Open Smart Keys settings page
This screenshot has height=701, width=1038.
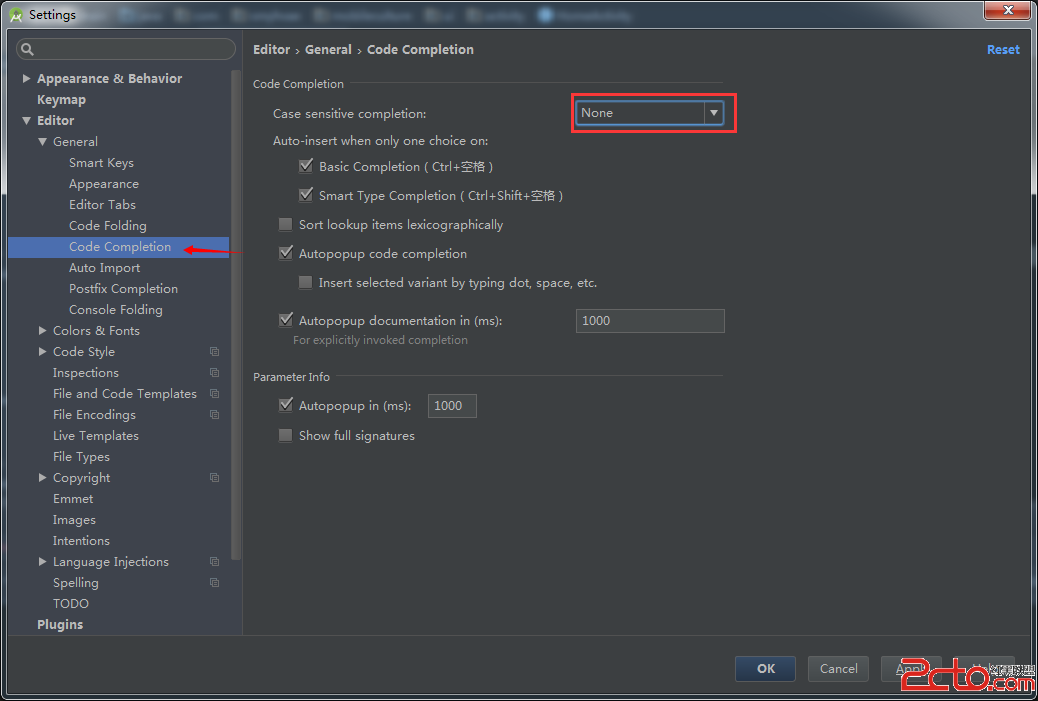(101, 163)
